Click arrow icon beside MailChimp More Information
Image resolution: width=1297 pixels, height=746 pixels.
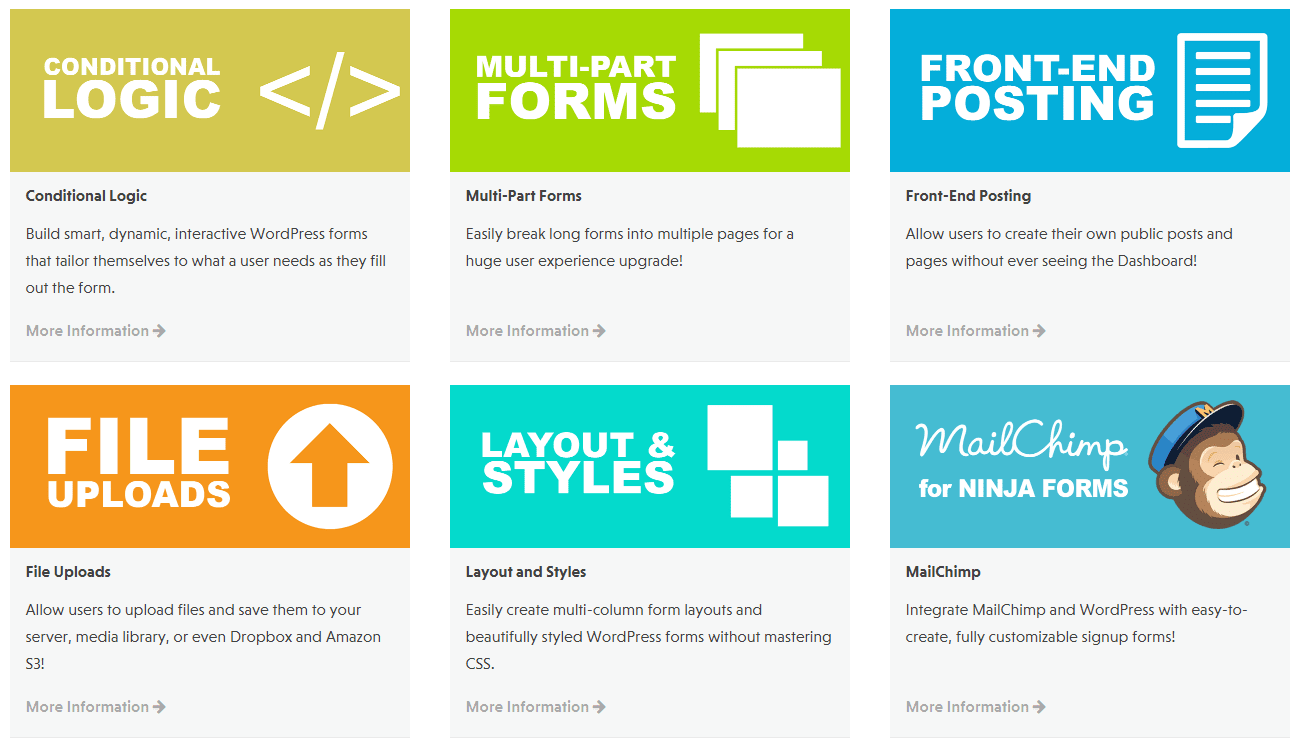[x=1039, y=707]
